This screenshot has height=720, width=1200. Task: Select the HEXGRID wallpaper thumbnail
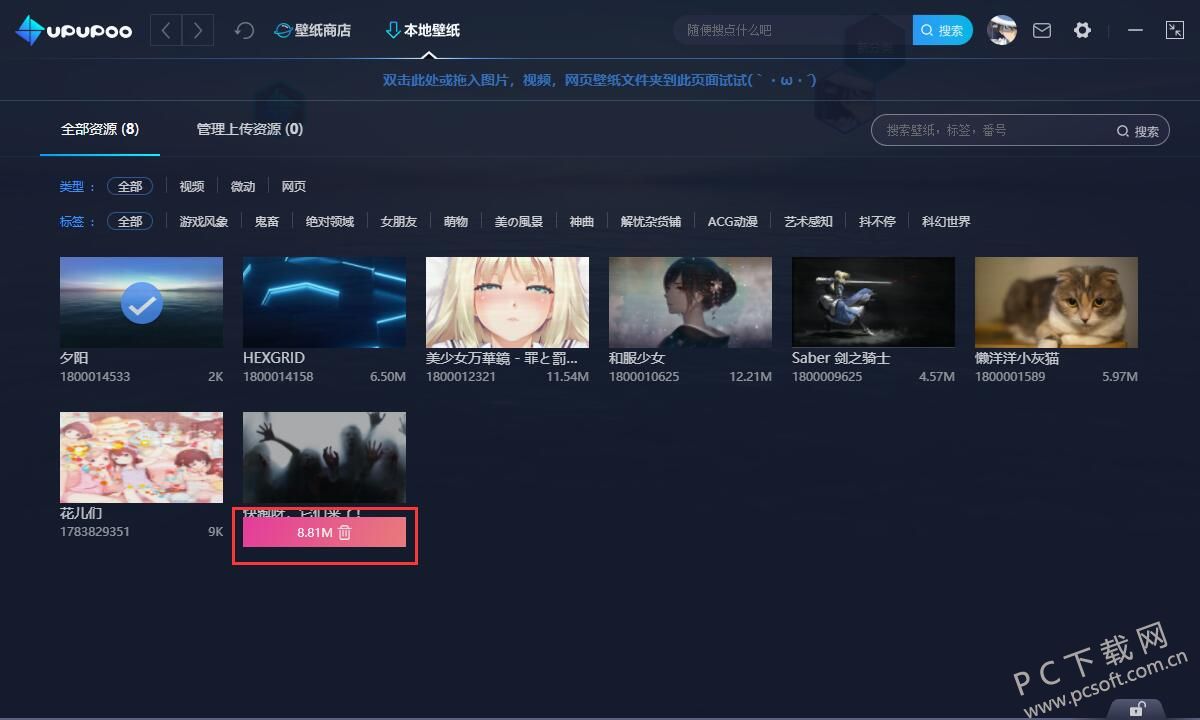[324, 302]
